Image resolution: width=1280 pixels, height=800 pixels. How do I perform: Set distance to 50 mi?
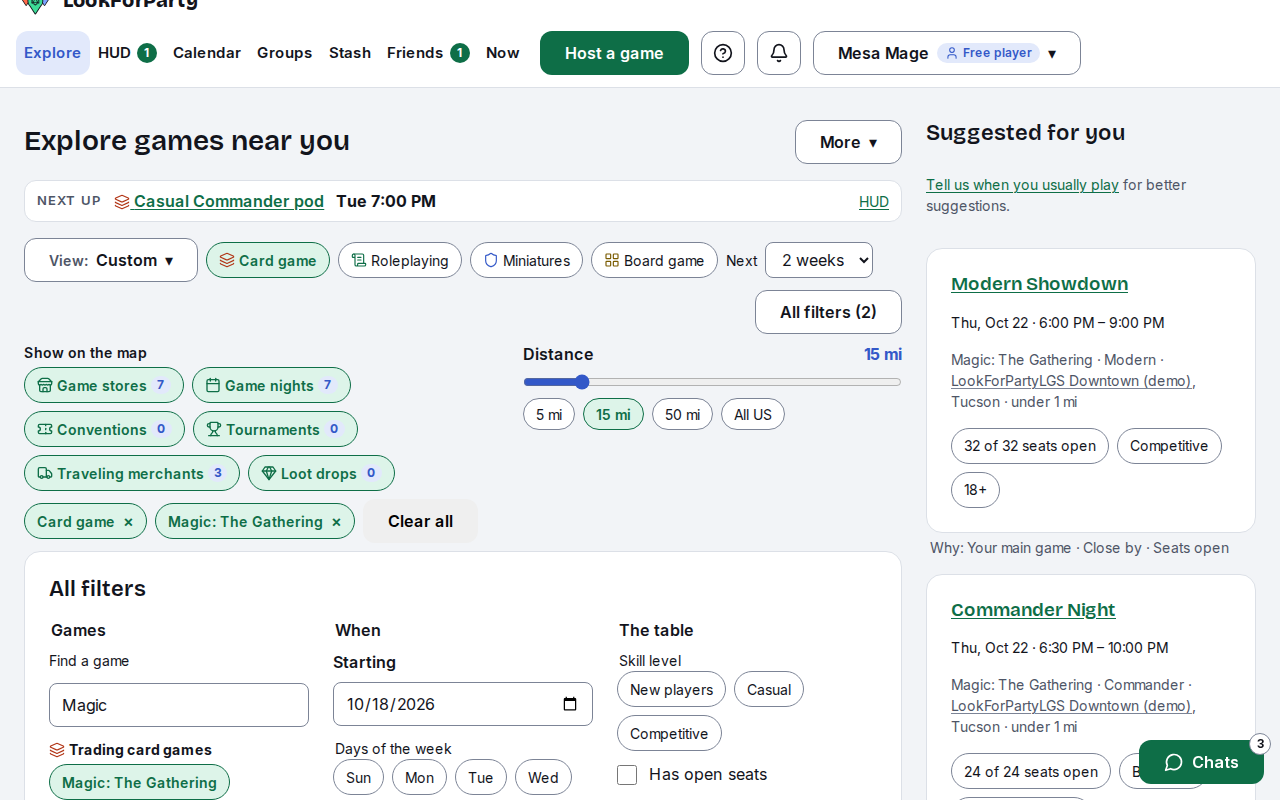(682, 414)
